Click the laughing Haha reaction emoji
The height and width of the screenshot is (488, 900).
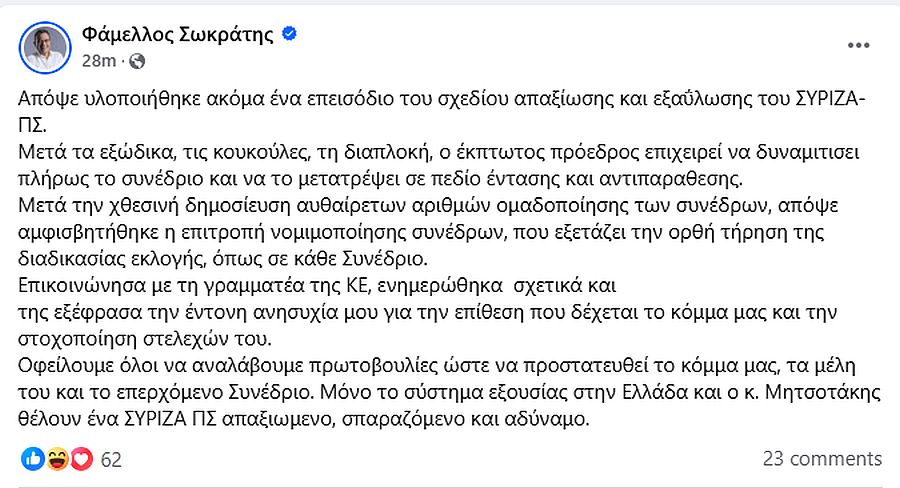[x=57, y=459]
